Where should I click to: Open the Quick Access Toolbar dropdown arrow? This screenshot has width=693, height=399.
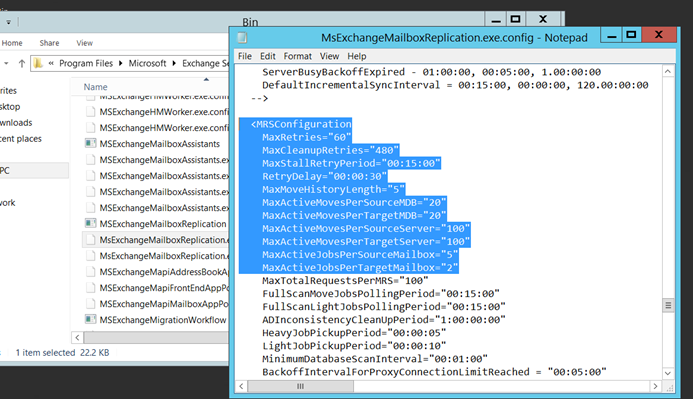[8, 22]
